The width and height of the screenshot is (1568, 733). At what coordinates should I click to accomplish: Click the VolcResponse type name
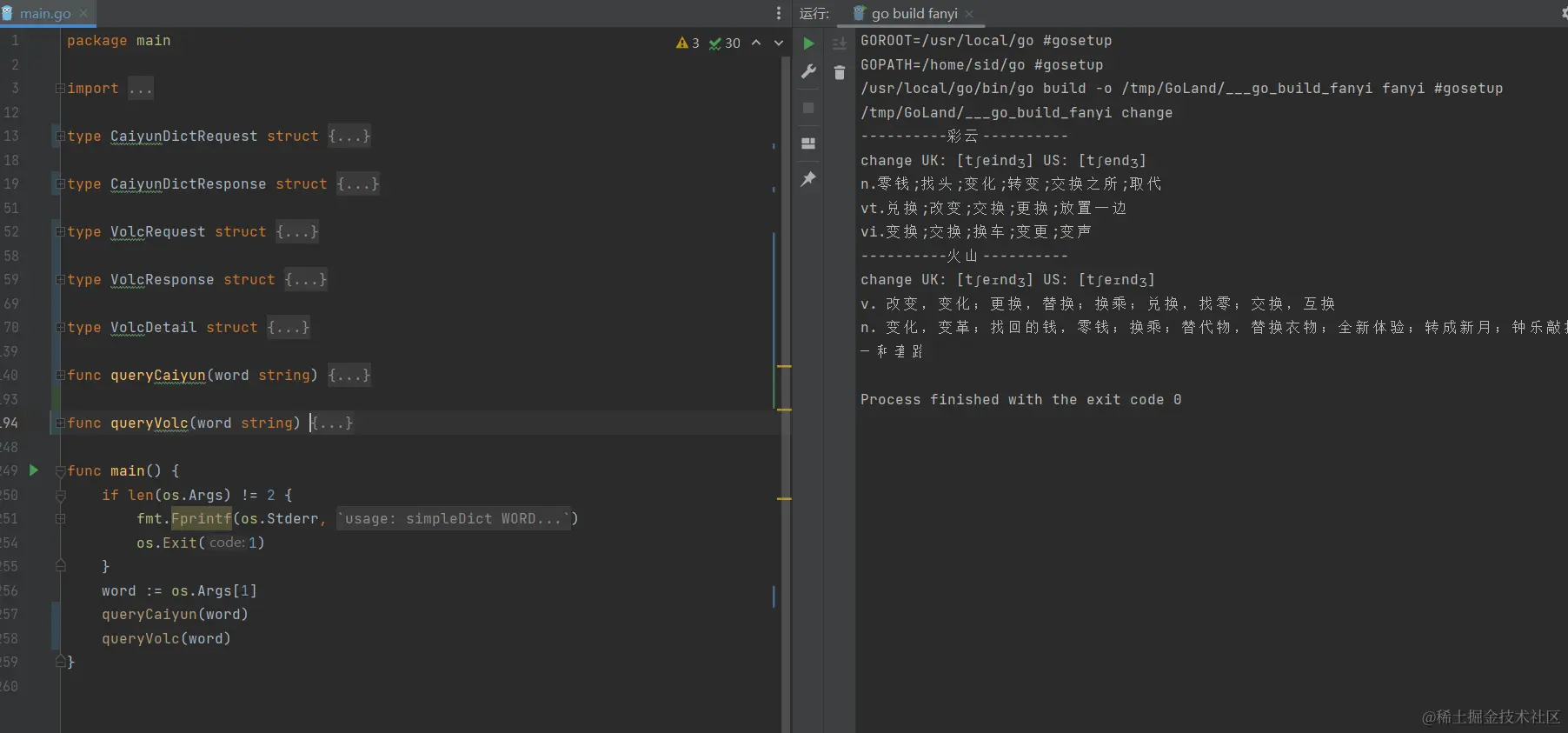pos(162,280)
